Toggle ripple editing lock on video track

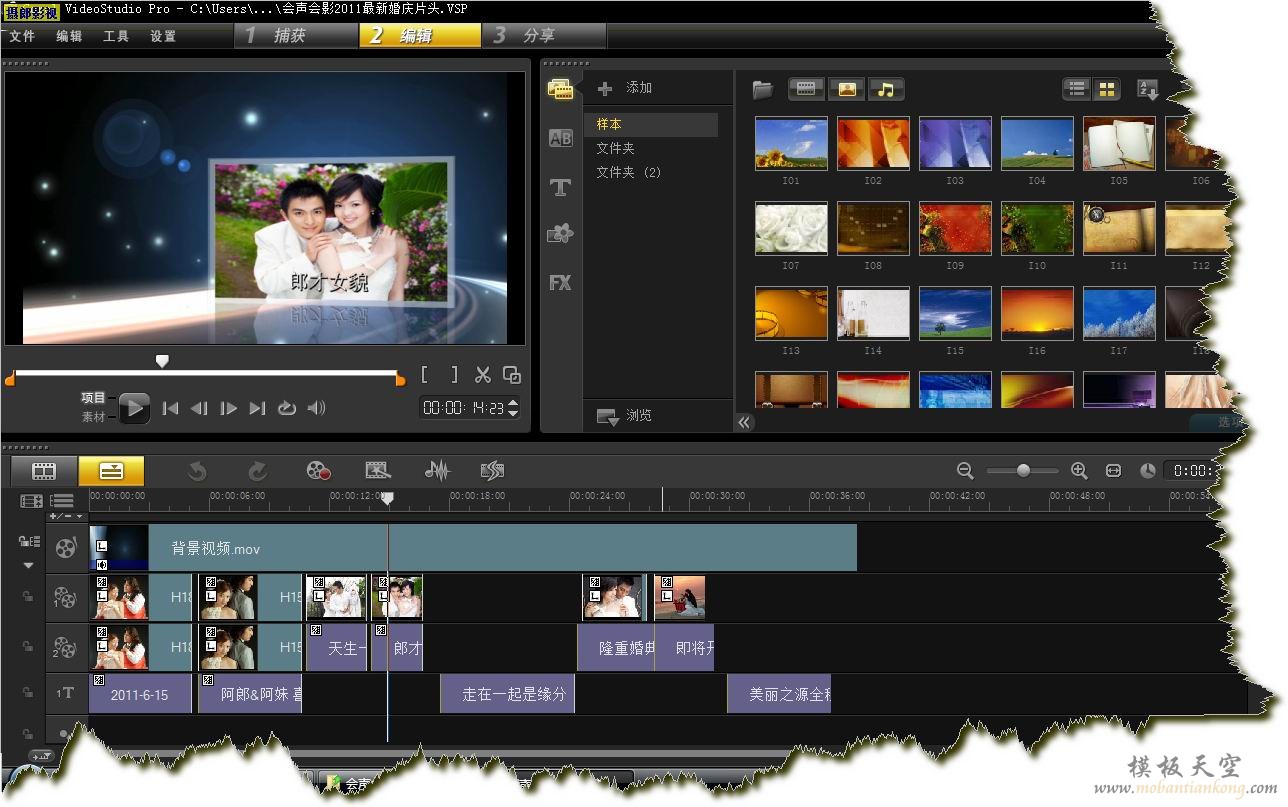point(28,542)
